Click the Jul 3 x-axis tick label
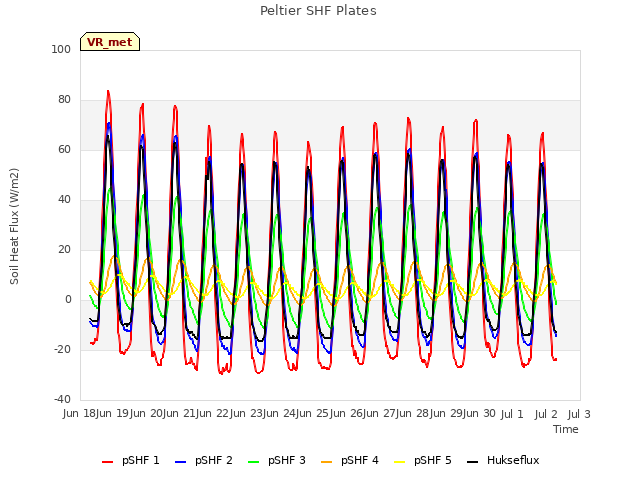The height and width of the screenshot is (480, 640). click(x=579, y=414)
